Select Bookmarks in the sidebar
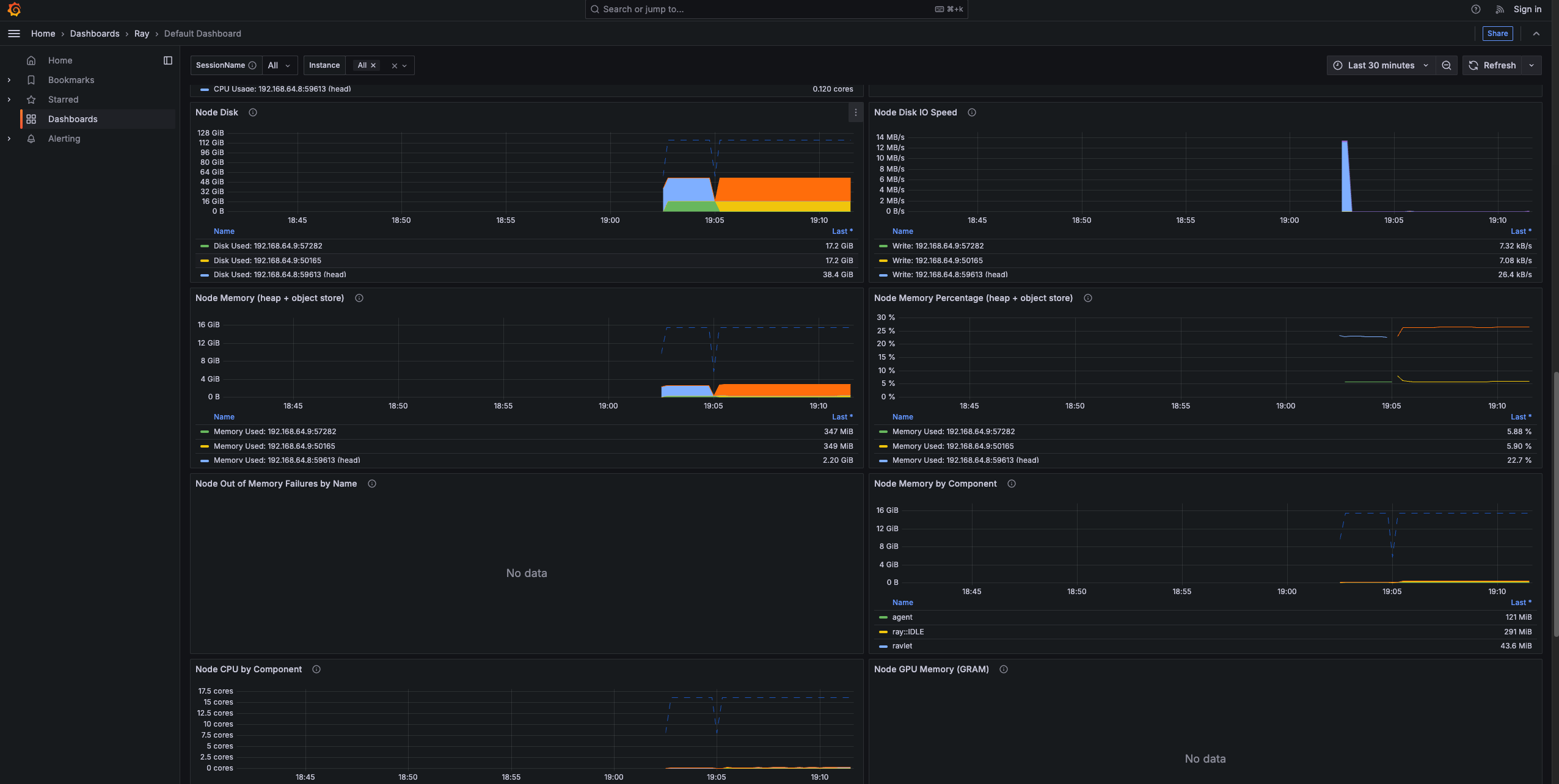The width and height of the screenshot is (1559, 784). click(71, 80)
